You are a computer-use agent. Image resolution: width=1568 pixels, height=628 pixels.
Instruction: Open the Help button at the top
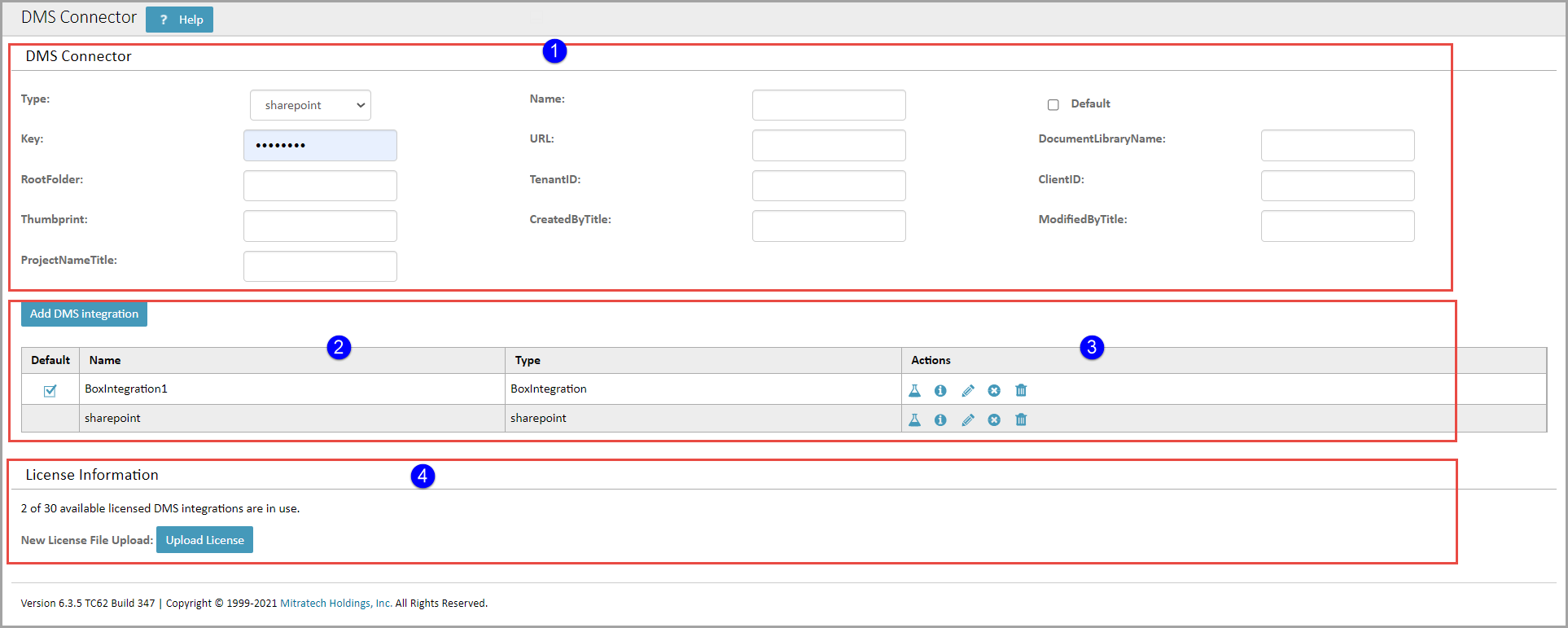tap(179, 20)
